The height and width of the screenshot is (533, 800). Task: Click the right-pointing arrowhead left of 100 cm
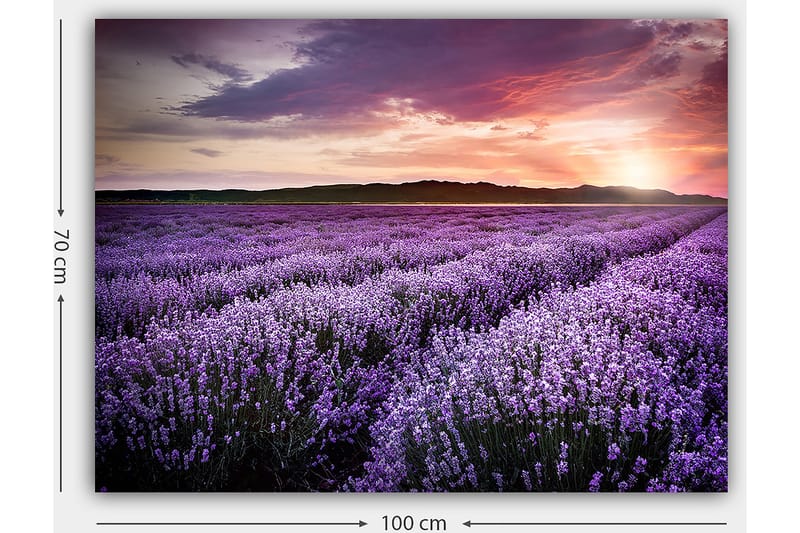[x=362, y=523]
